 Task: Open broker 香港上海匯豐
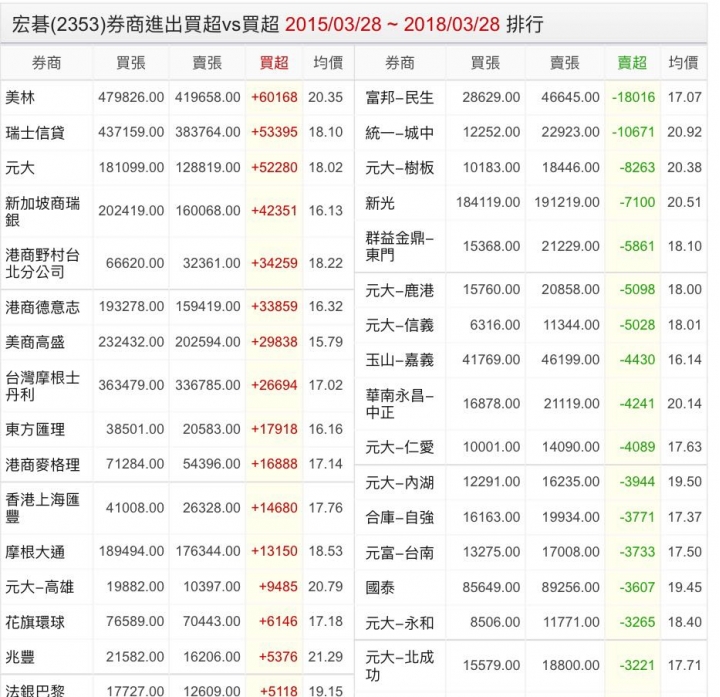[x=43, y=508]
